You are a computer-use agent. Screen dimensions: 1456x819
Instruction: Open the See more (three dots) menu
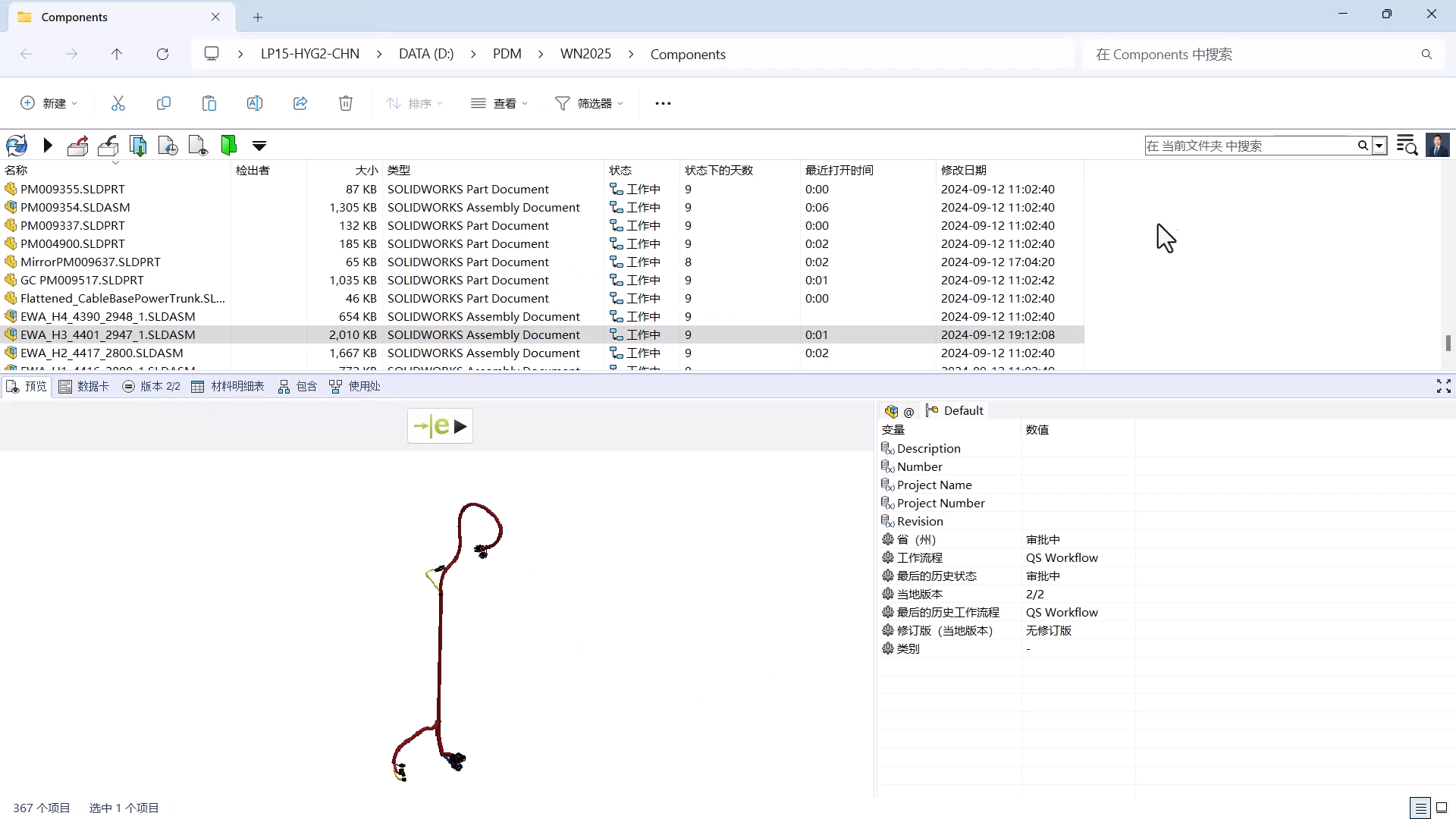pyautogui.click(x=663, y=103)
